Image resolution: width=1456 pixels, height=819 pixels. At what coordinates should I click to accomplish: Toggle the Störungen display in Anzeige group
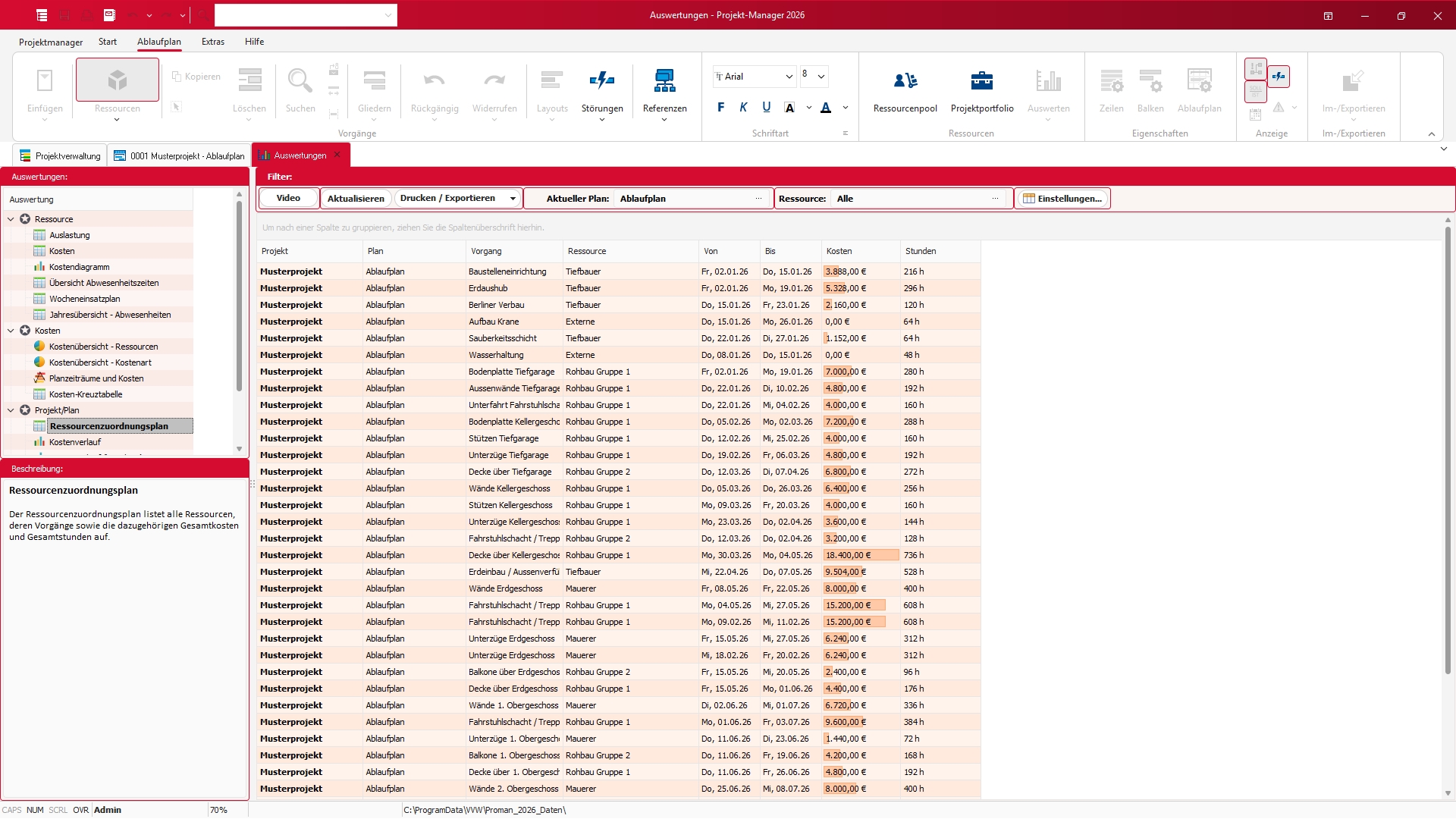(1279, 76)
